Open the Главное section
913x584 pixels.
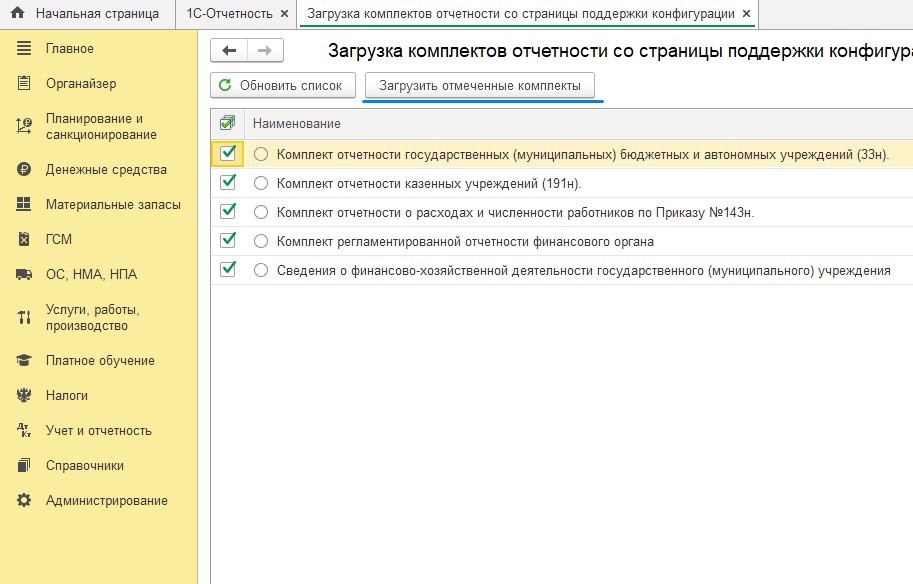click(70, 48)
